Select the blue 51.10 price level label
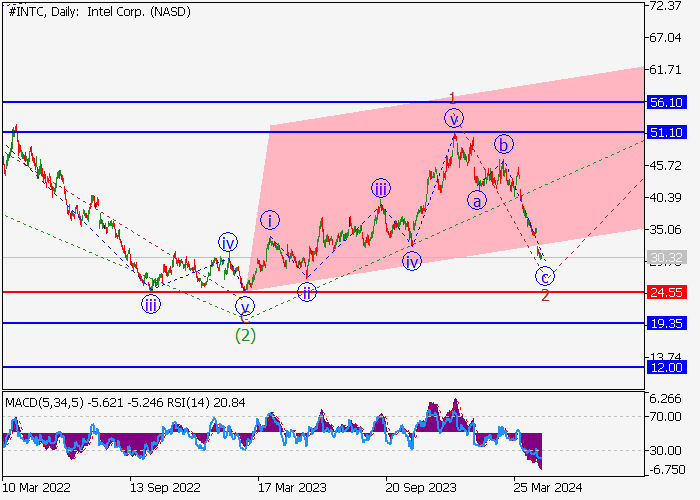The height and width of the screenshot is (500, 700). pyautogui.click(x=667, y=132)
